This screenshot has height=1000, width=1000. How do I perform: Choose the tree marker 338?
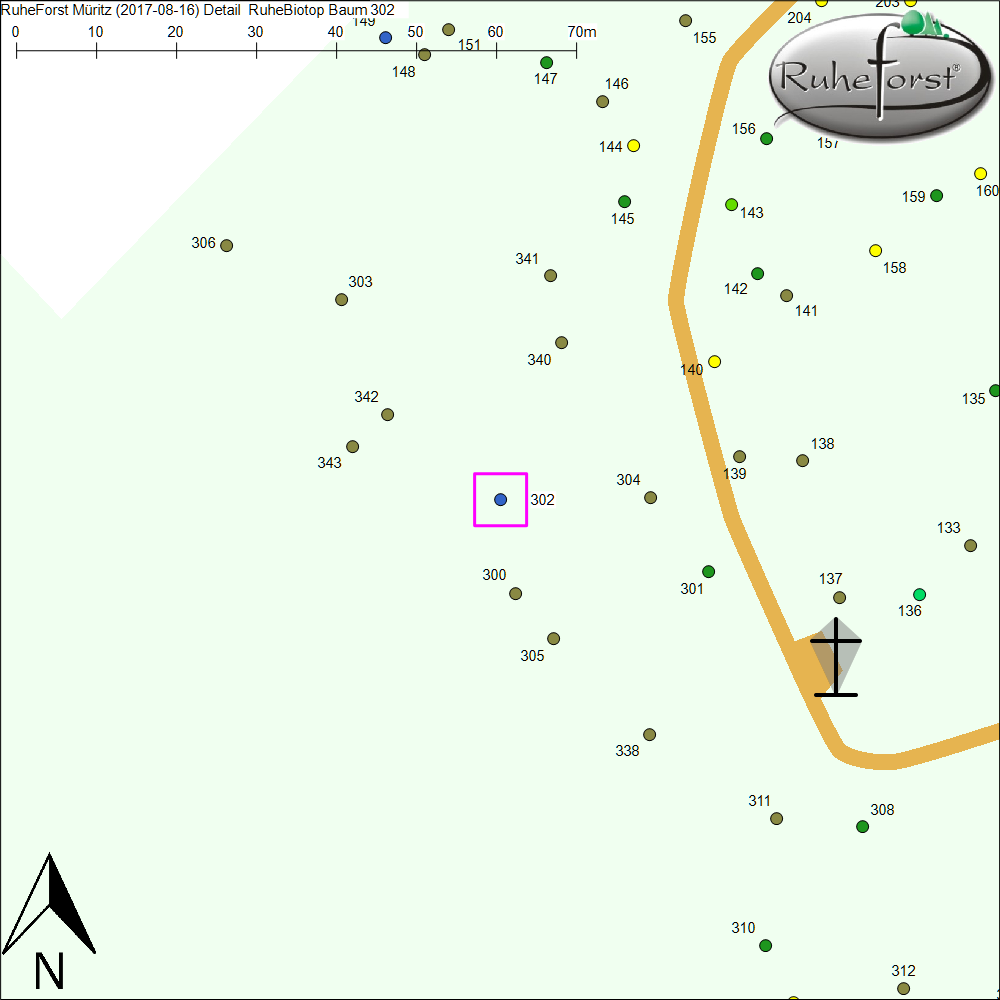tap(649, 735)
